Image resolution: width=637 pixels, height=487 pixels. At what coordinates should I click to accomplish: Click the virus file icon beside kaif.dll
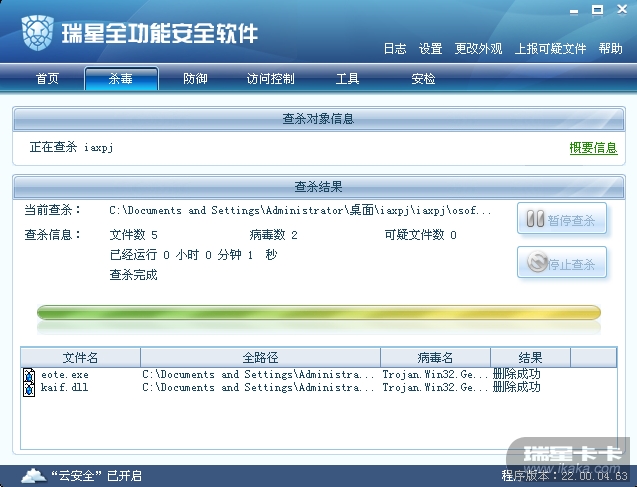(x=29, y=389)
